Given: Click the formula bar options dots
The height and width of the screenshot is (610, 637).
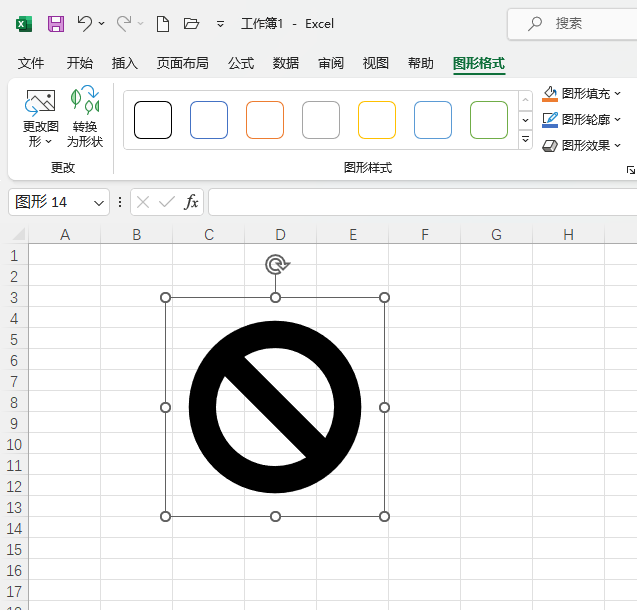Looking at the screenshot, I should click(120, 202).
